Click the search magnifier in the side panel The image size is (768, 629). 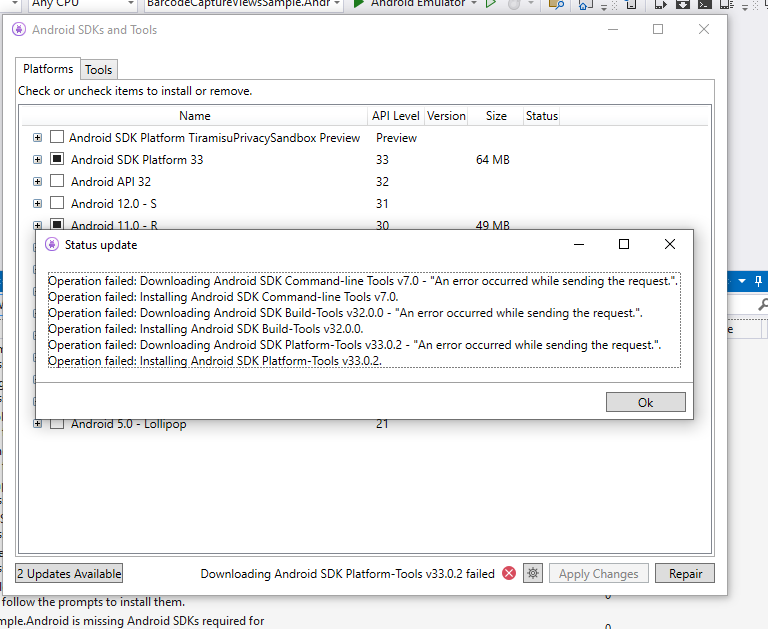point(763,305)
